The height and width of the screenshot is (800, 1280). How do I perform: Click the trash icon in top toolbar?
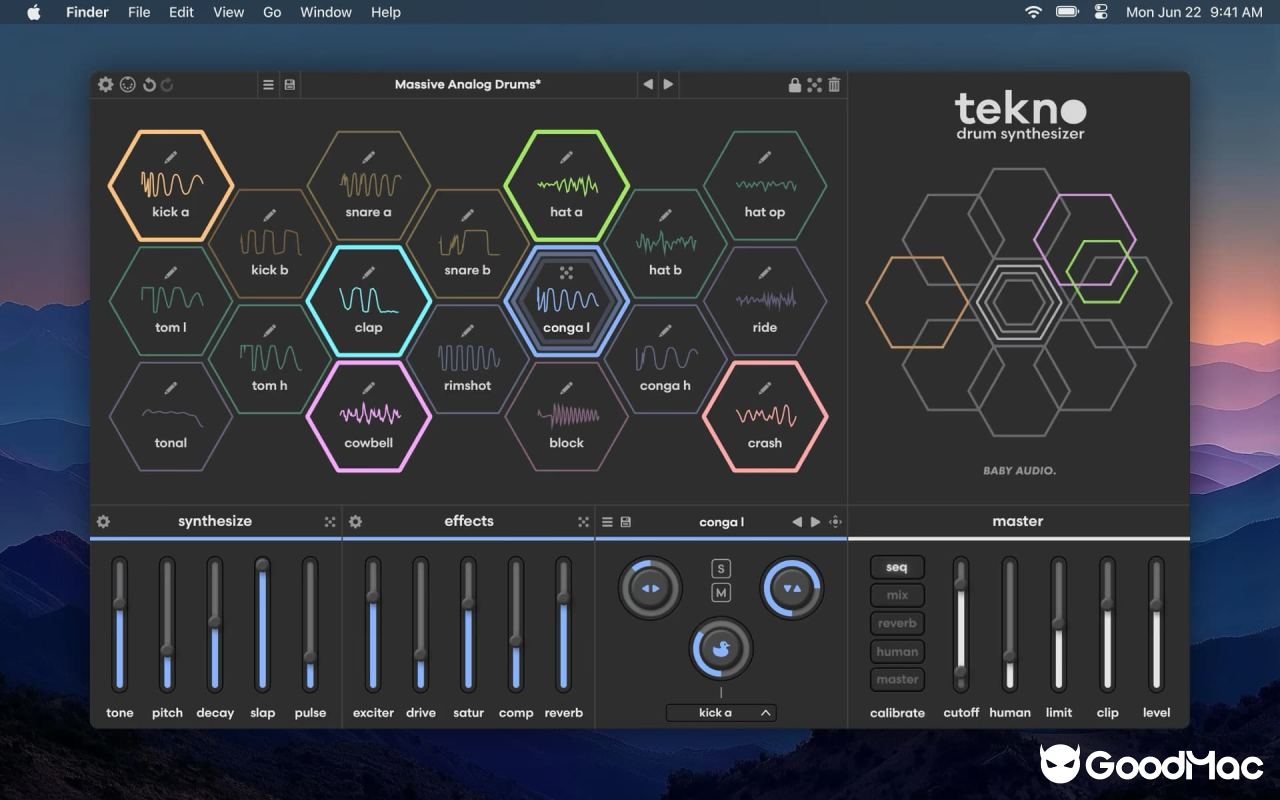click(x=834, y=85)
